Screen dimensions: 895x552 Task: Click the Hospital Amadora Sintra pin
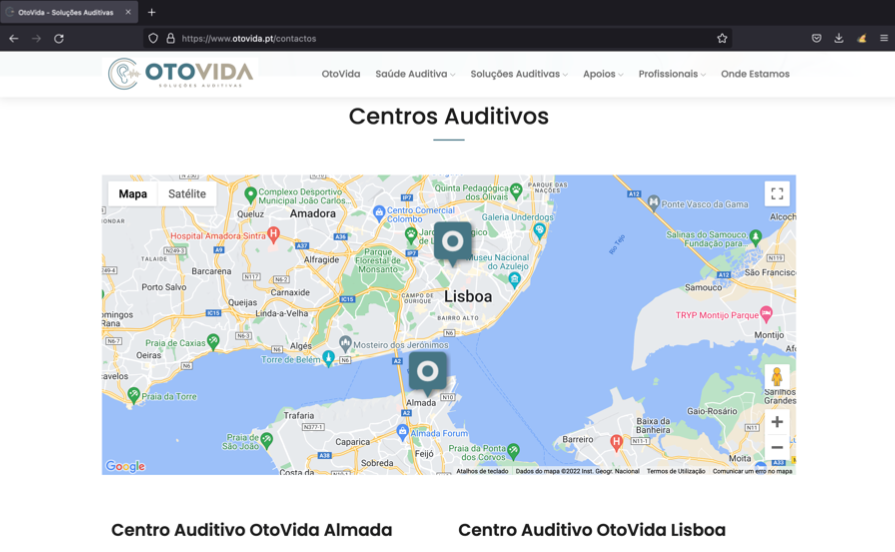(274, 234)
